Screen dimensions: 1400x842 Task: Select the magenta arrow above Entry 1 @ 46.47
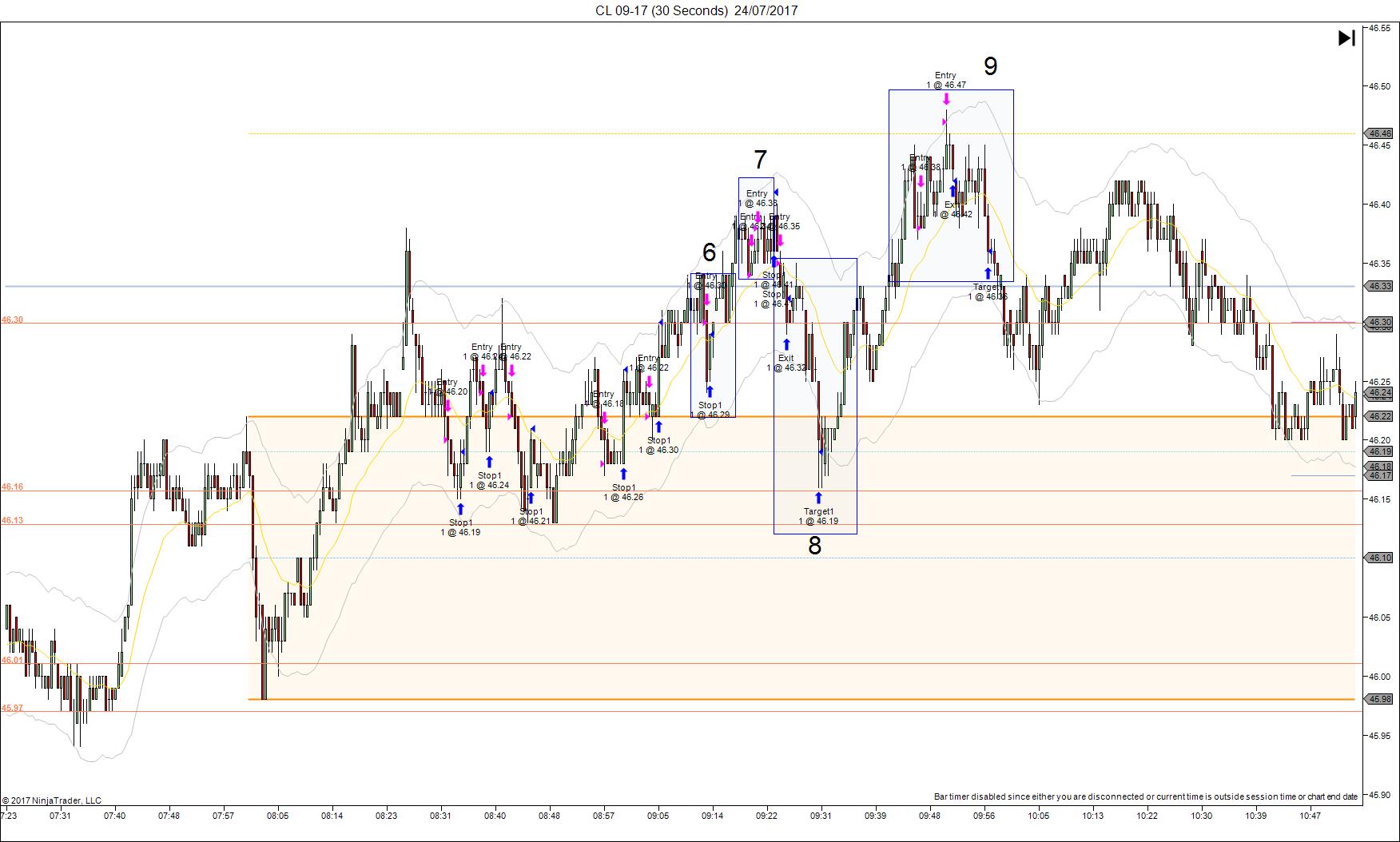click(946, 99)
